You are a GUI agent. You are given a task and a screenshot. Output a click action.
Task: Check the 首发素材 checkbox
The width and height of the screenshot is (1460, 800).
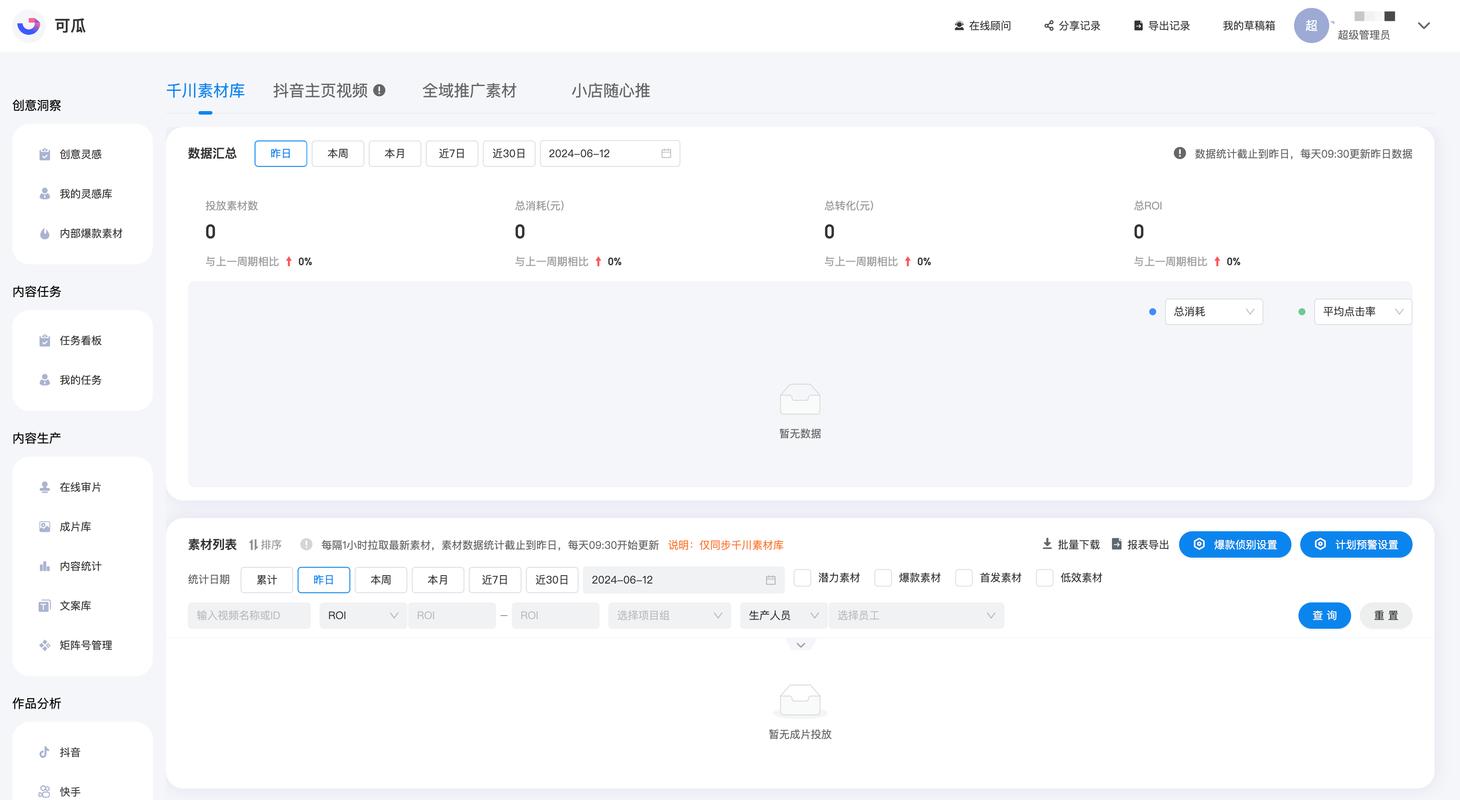pyautogui.click(x=964, y=578)
